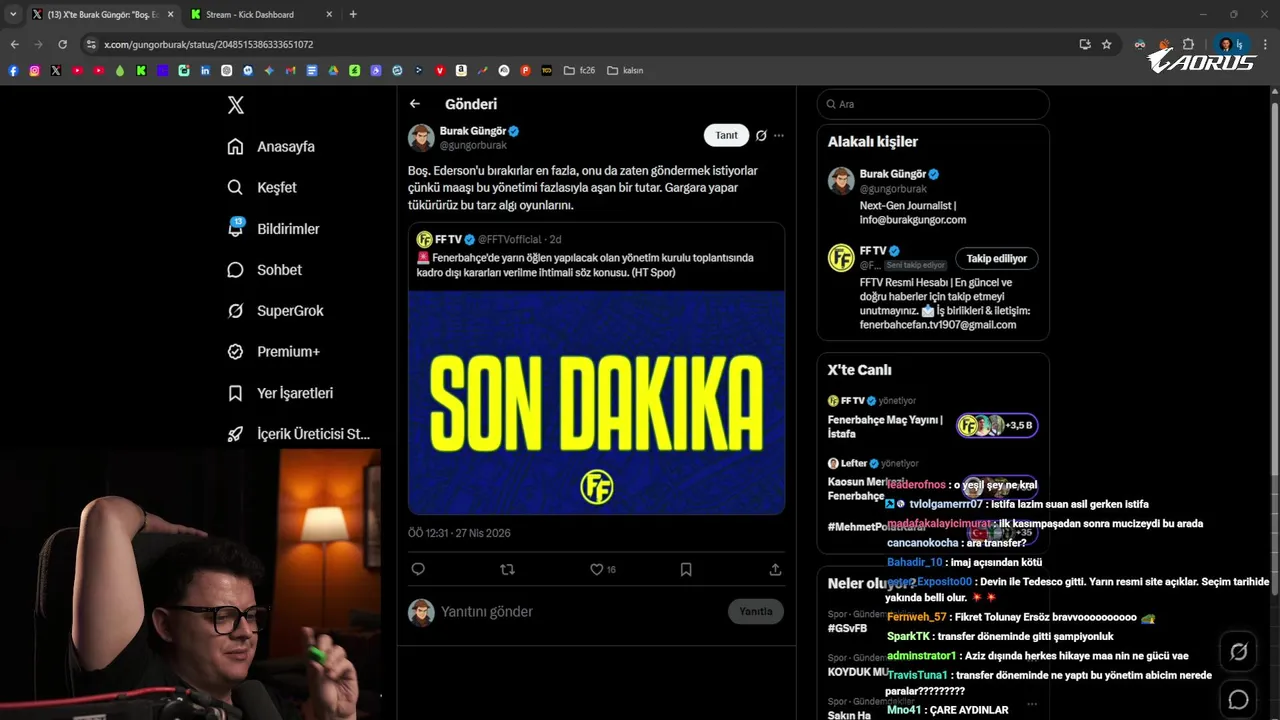Open the Instagram bookmark
1280x720 pixels.
[34, 70]
